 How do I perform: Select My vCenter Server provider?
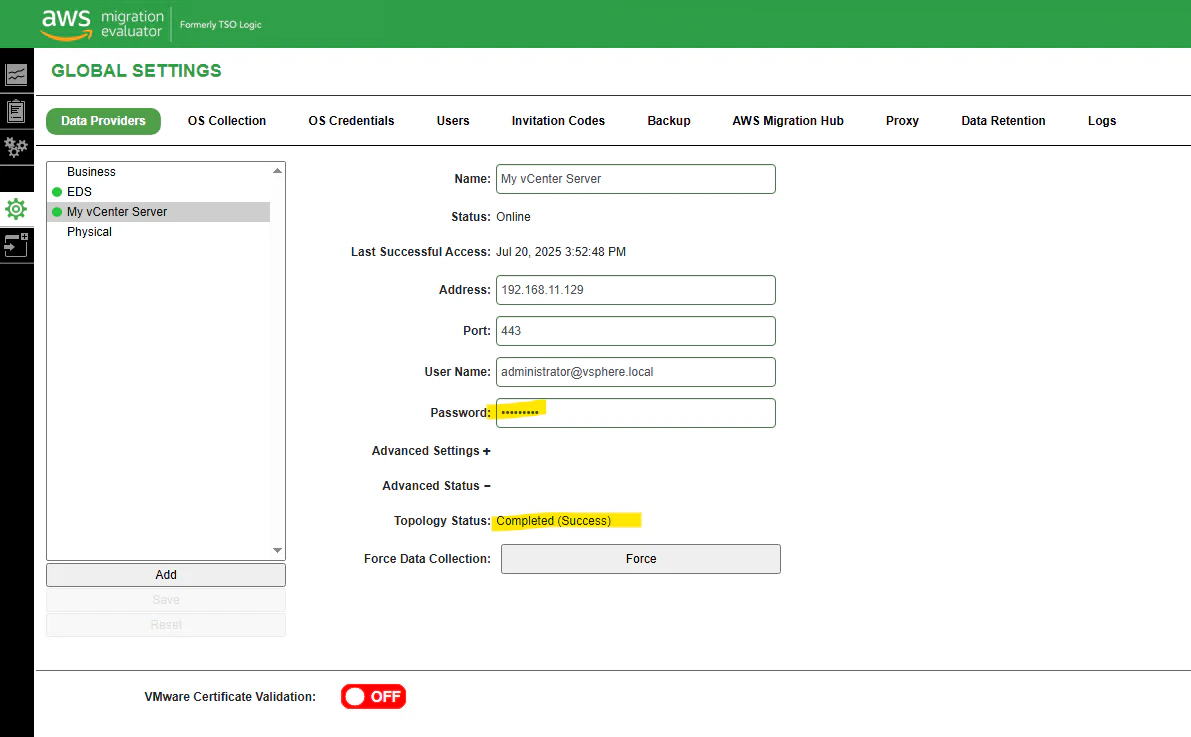[x=159, y=212]
